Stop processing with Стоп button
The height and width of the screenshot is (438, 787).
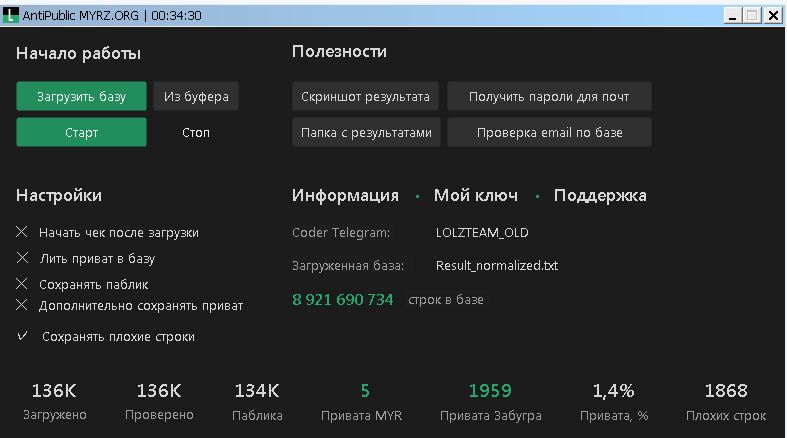tap(196, 133)
